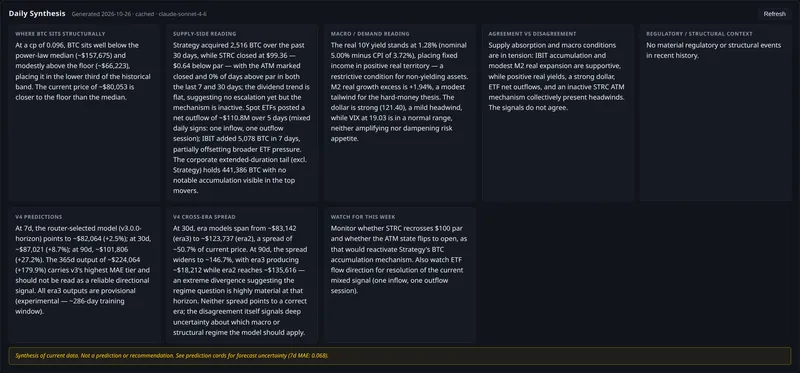Open the V4 Predictions card
Viewport: 800px width, 373px height.
84,275
